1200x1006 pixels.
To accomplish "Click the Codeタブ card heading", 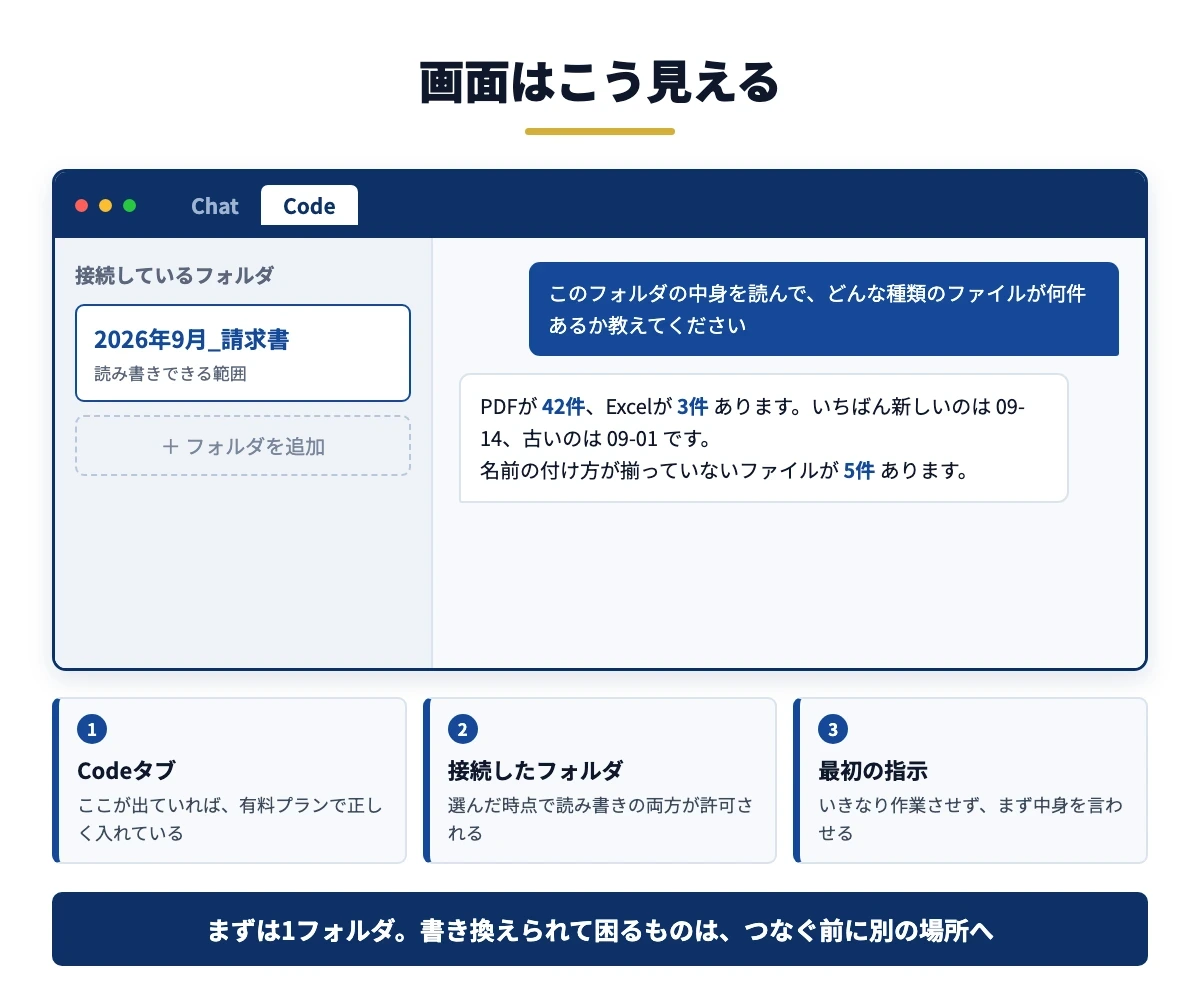I will click(x=126, y=771).
